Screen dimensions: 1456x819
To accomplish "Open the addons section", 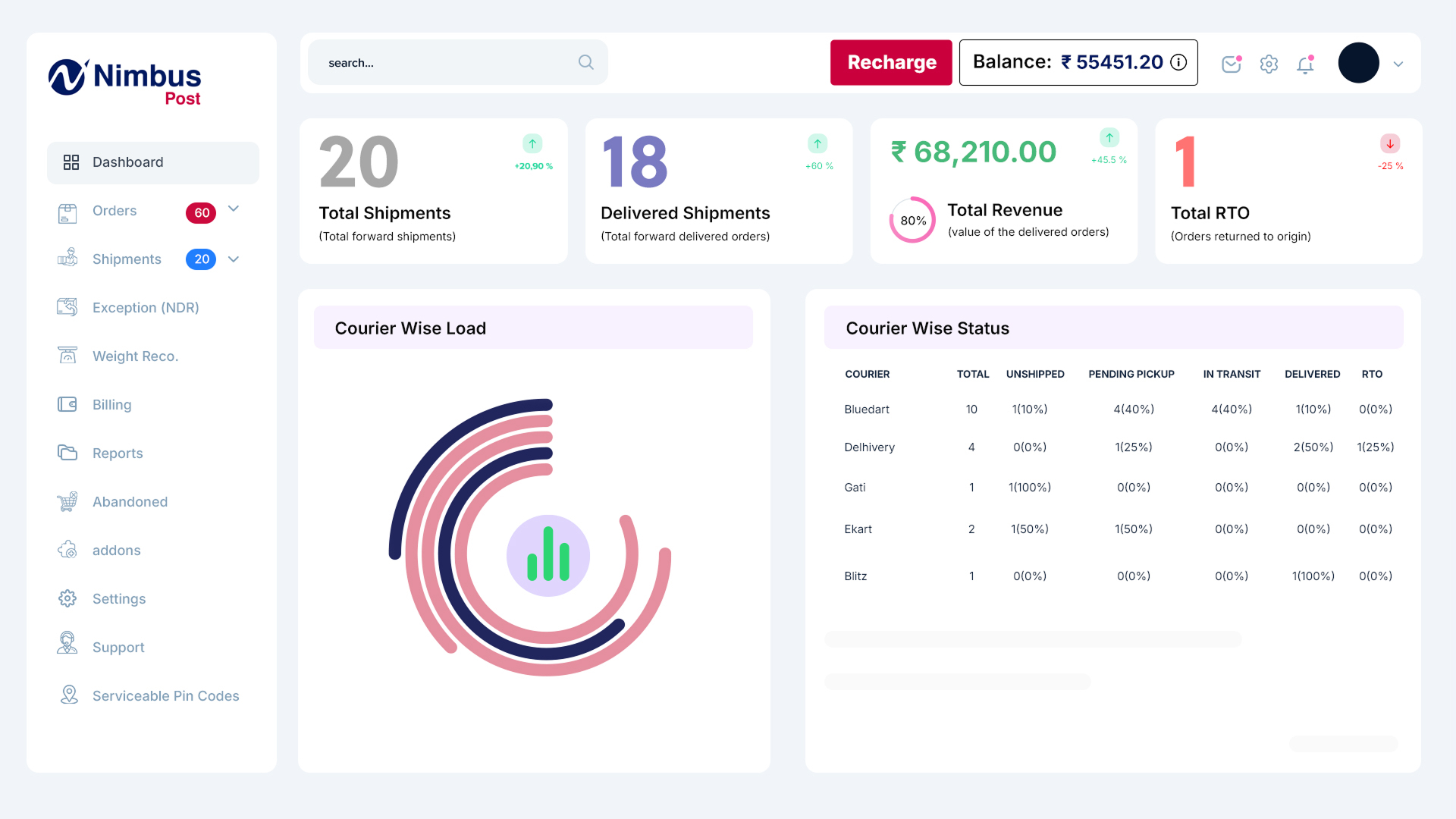I will 116,550.
